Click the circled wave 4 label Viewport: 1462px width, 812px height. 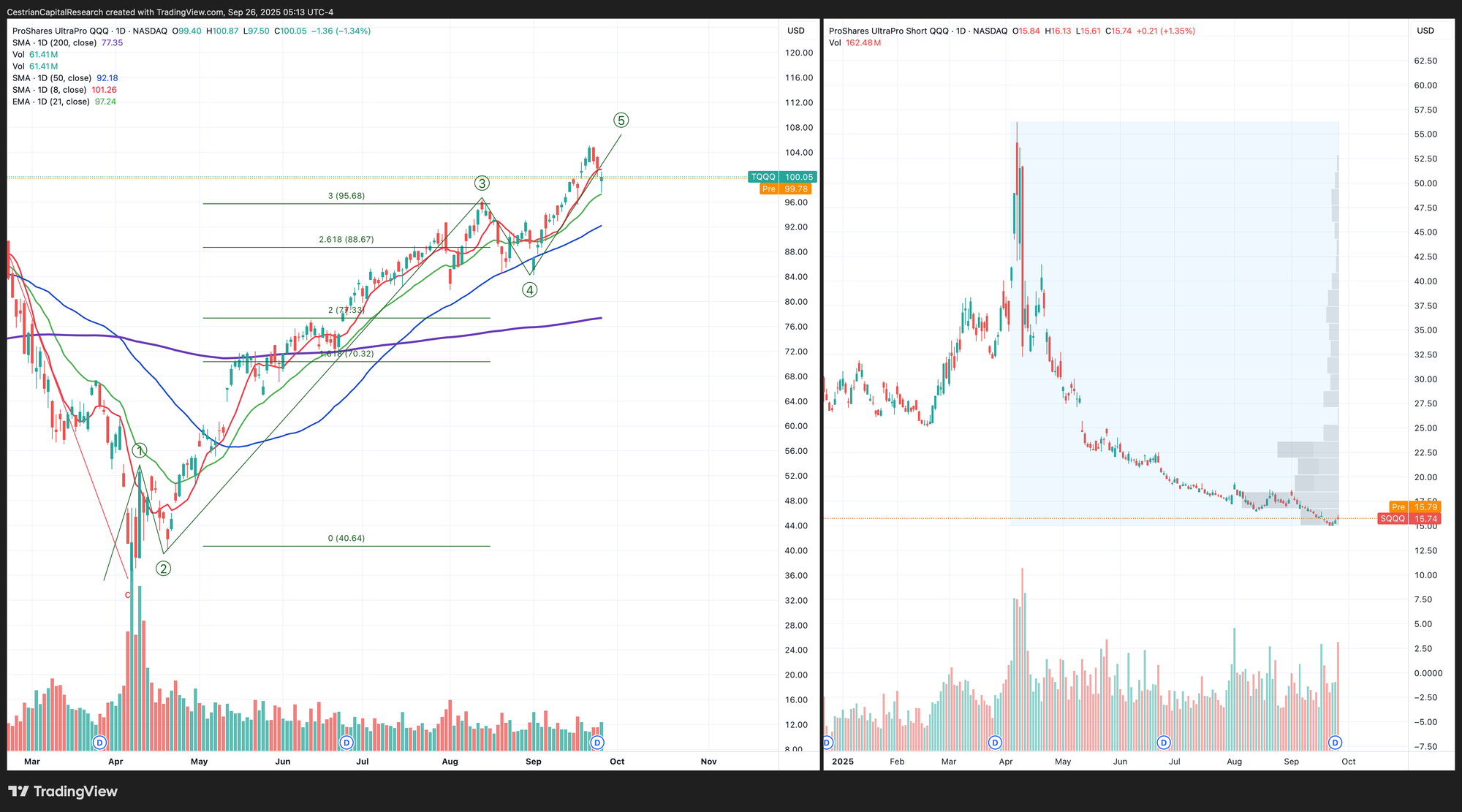point(529,290)
